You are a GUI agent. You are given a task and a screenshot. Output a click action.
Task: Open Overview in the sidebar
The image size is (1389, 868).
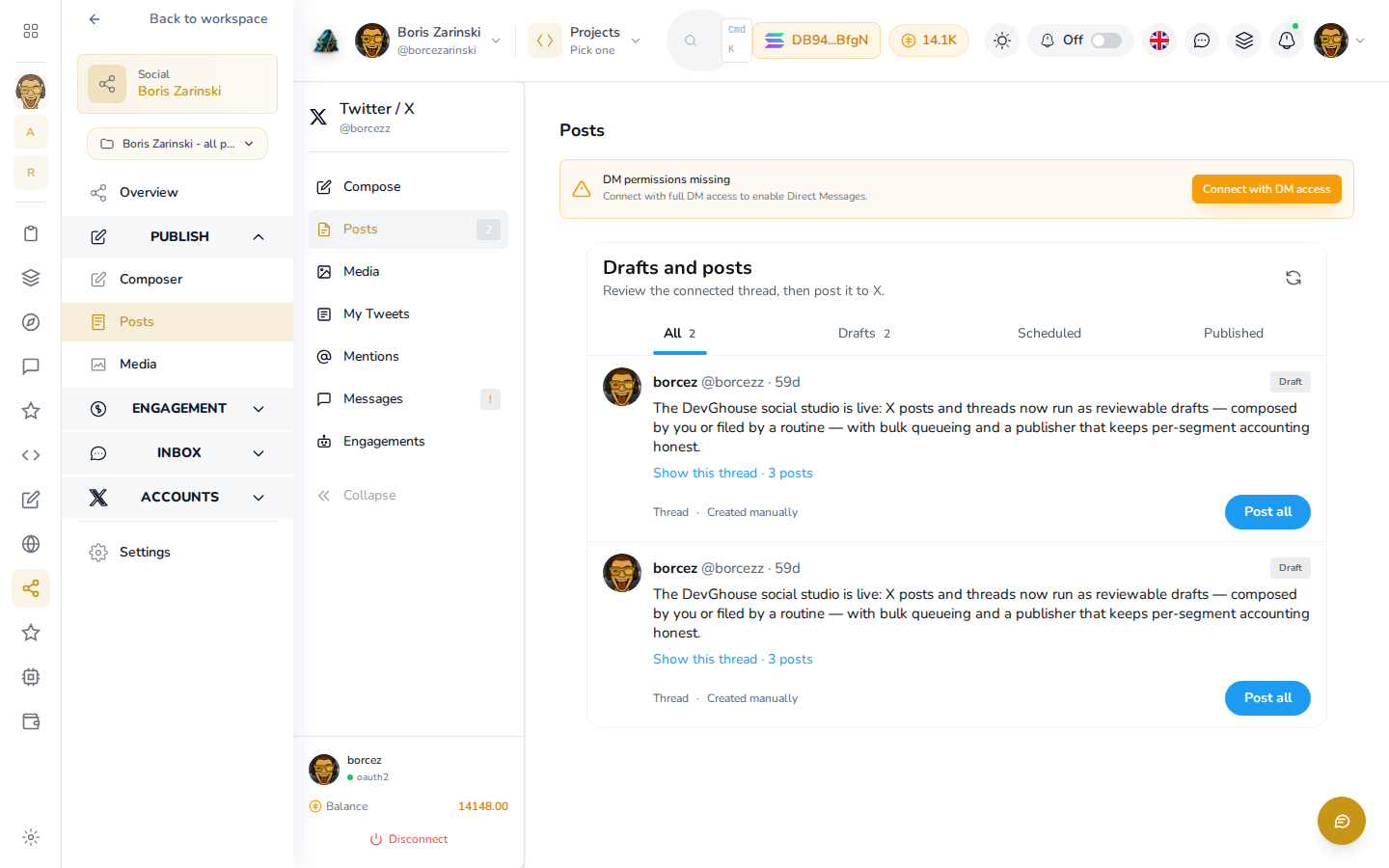click(x=177, y=193)
